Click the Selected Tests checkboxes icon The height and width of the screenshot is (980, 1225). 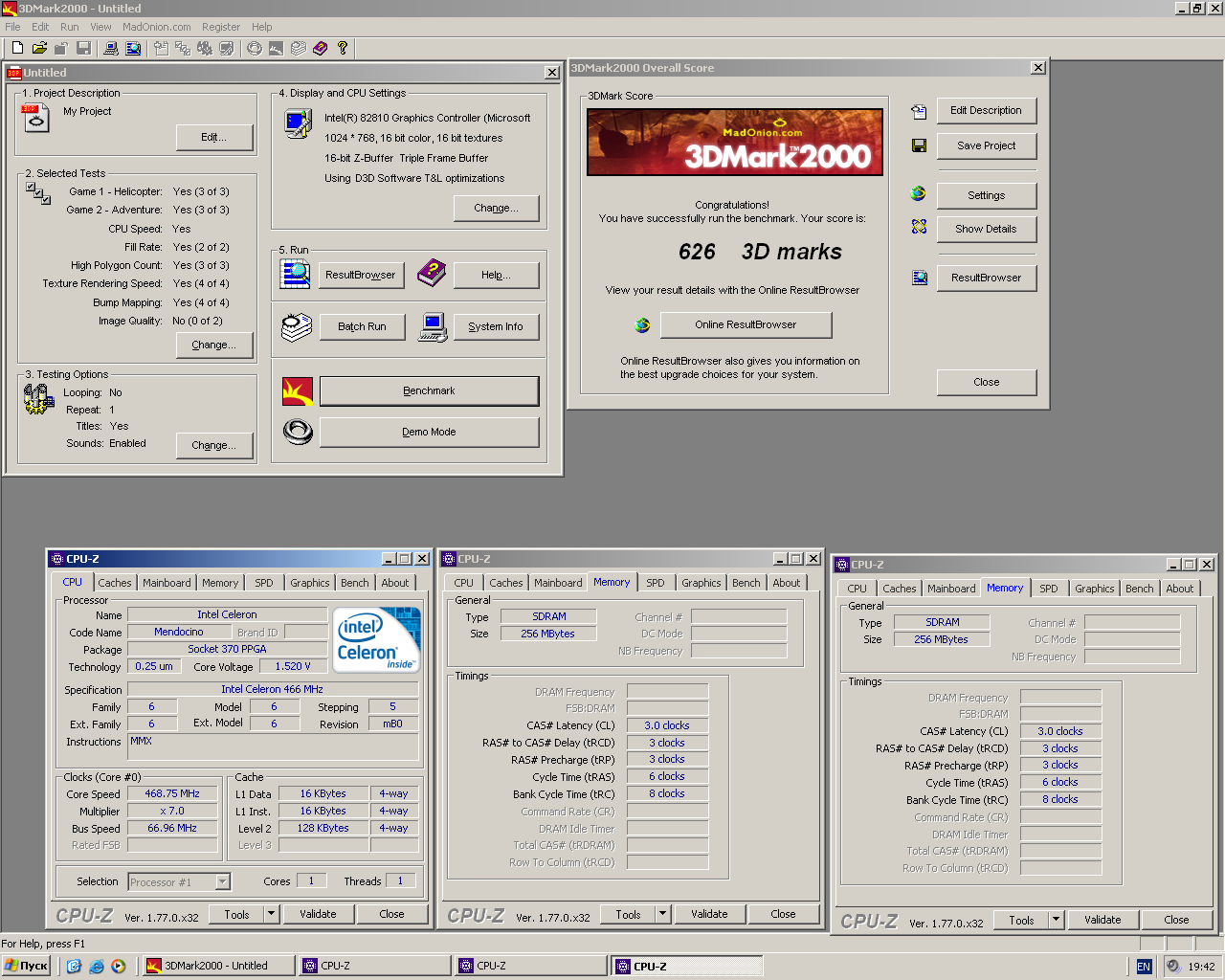38,193
